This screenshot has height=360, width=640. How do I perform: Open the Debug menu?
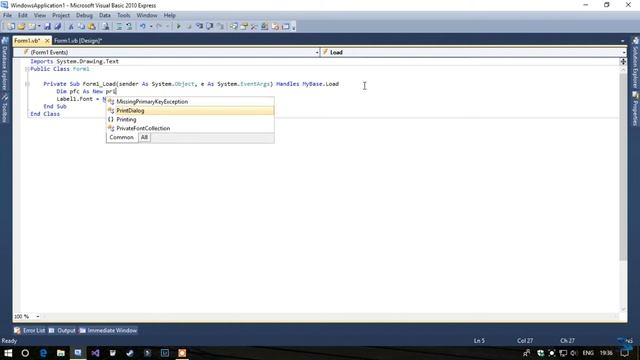click(x=84, y=15)
